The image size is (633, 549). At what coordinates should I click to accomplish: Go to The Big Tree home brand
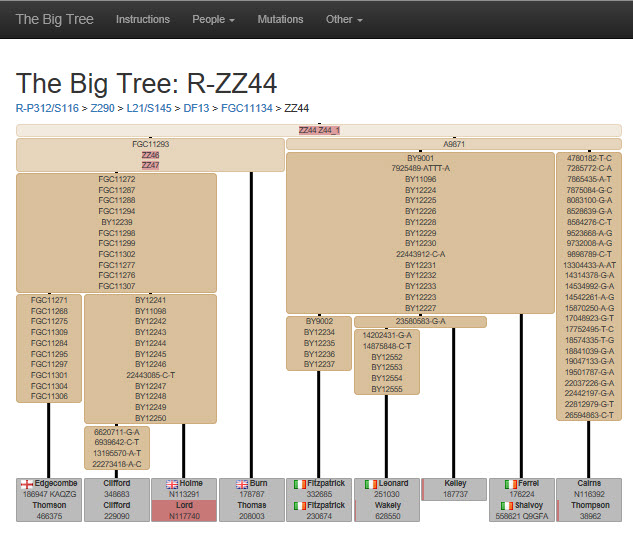coord(54,19)
